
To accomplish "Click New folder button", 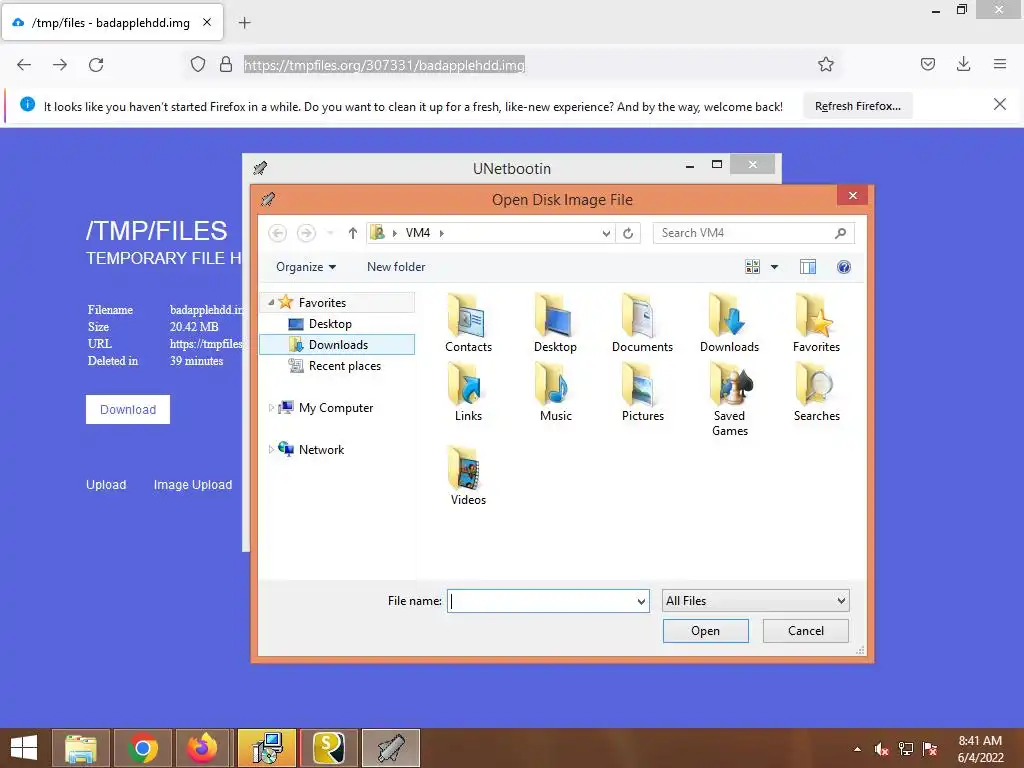I will point(396,266).
